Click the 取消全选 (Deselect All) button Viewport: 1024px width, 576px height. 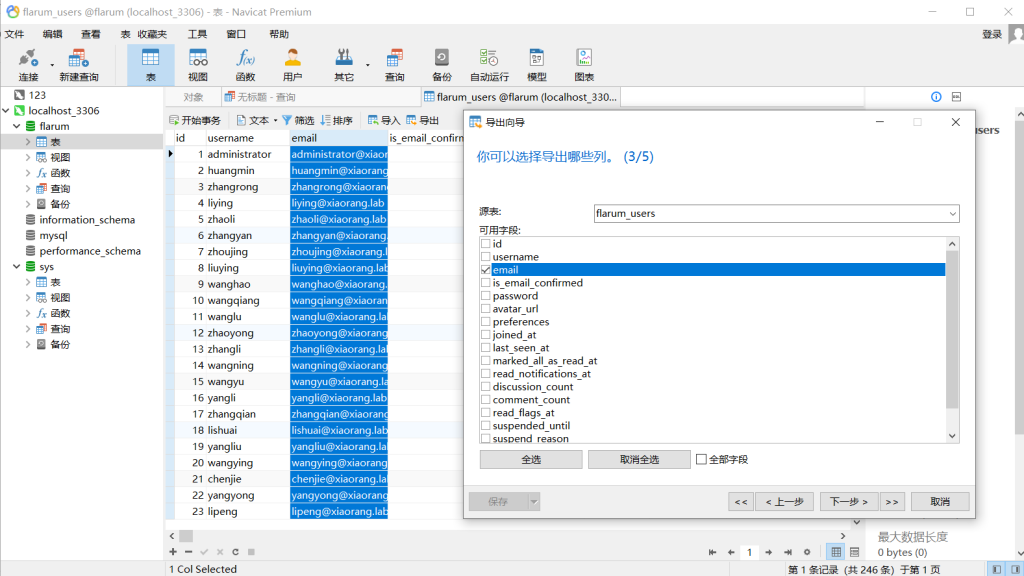pyautogui.click(x=639, y=460)
